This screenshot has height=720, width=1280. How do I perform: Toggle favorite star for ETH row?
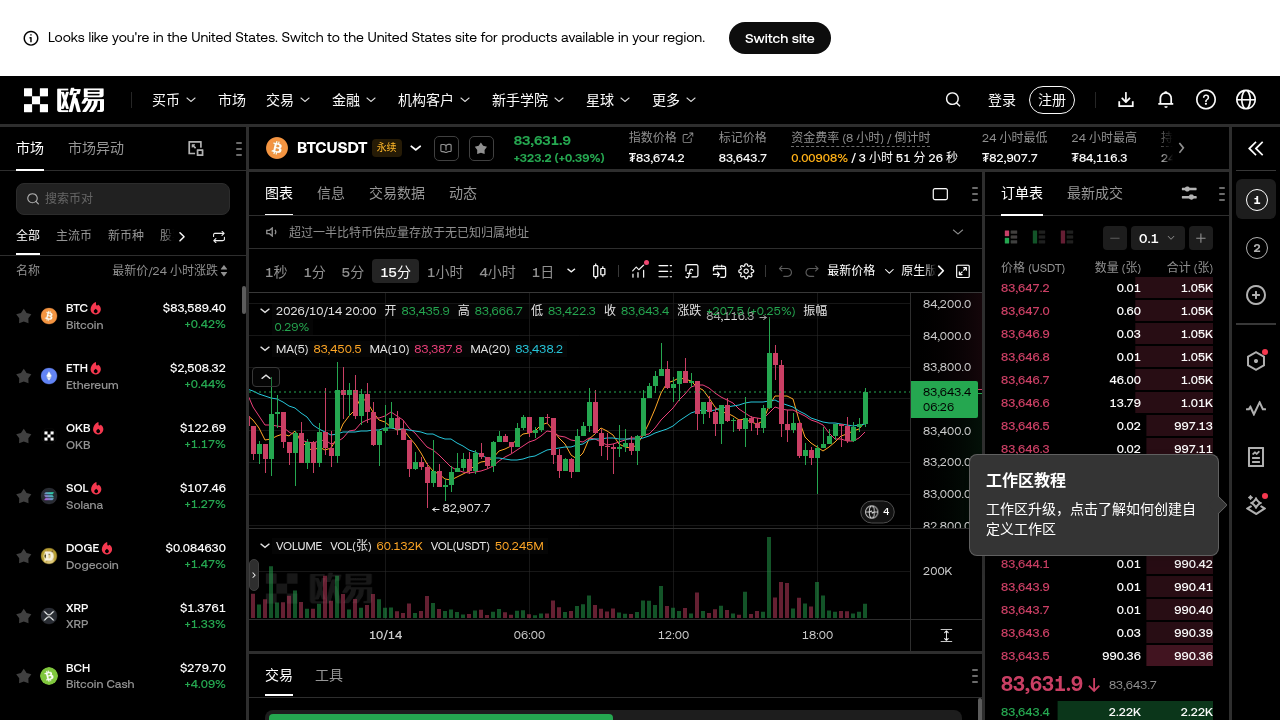click(24, 376)
